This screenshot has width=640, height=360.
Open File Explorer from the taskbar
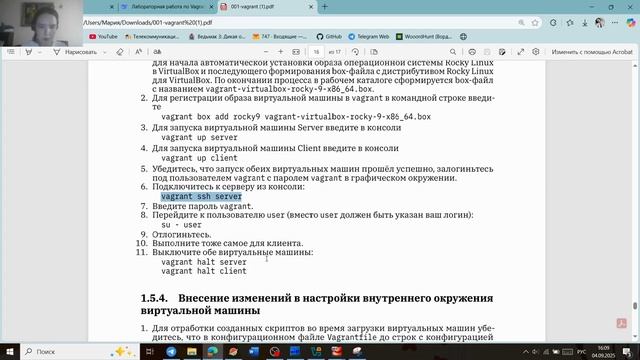[x=192, y=351]
